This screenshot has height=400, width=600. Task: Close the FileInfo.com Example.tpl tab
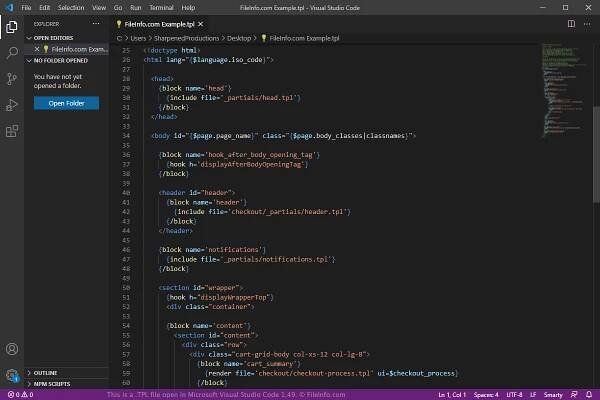[201, 24]
